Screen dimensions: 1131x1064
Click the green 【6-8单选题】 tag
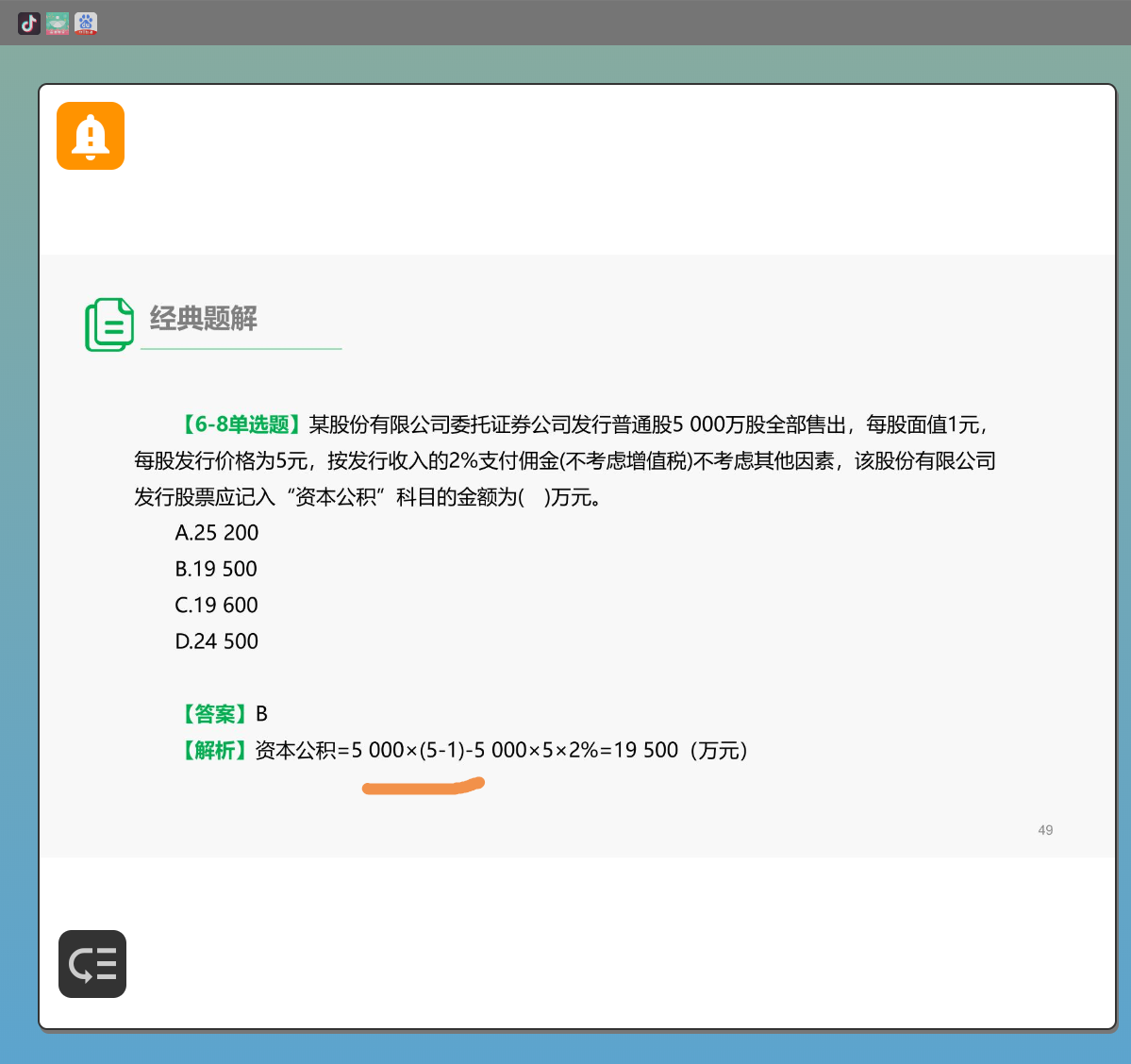point(241,424)
